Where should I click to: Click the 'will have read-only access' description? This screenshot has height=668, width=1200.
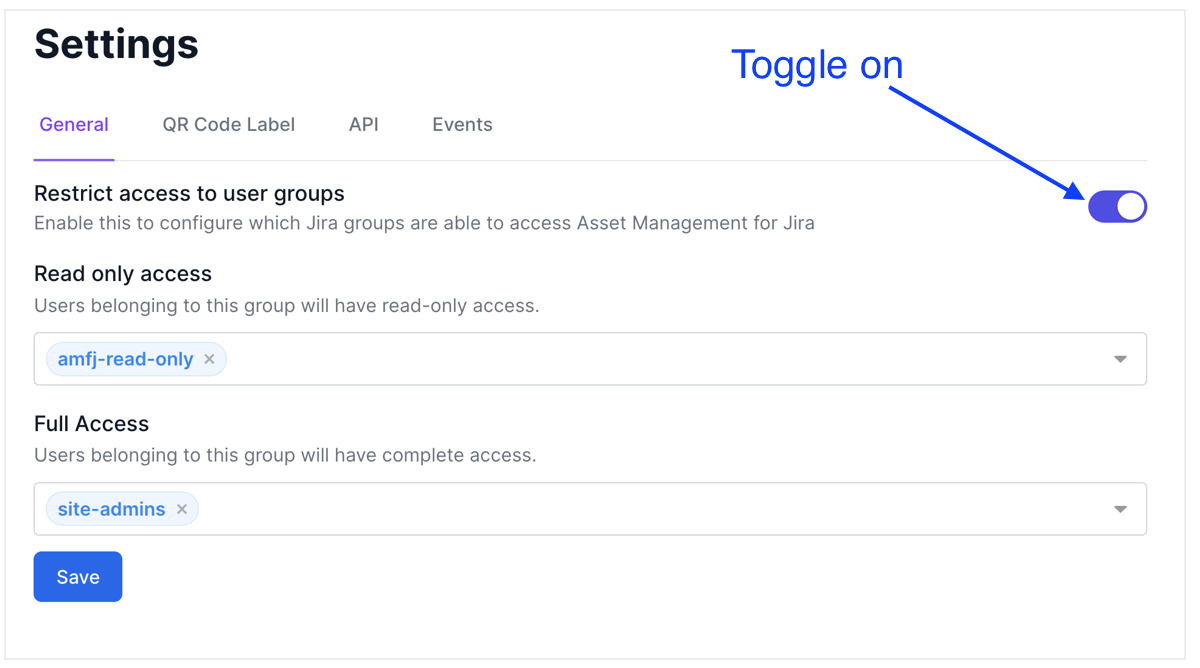(286, 306)
